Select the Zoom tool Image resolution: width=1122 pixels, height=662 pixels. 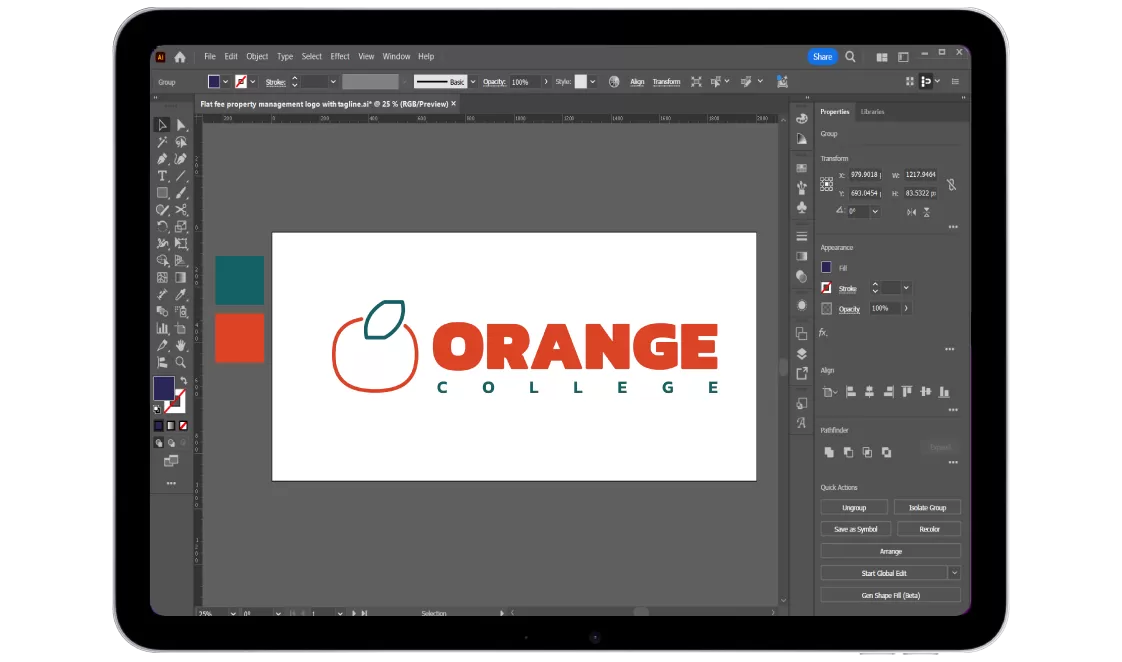coord(181,363)
